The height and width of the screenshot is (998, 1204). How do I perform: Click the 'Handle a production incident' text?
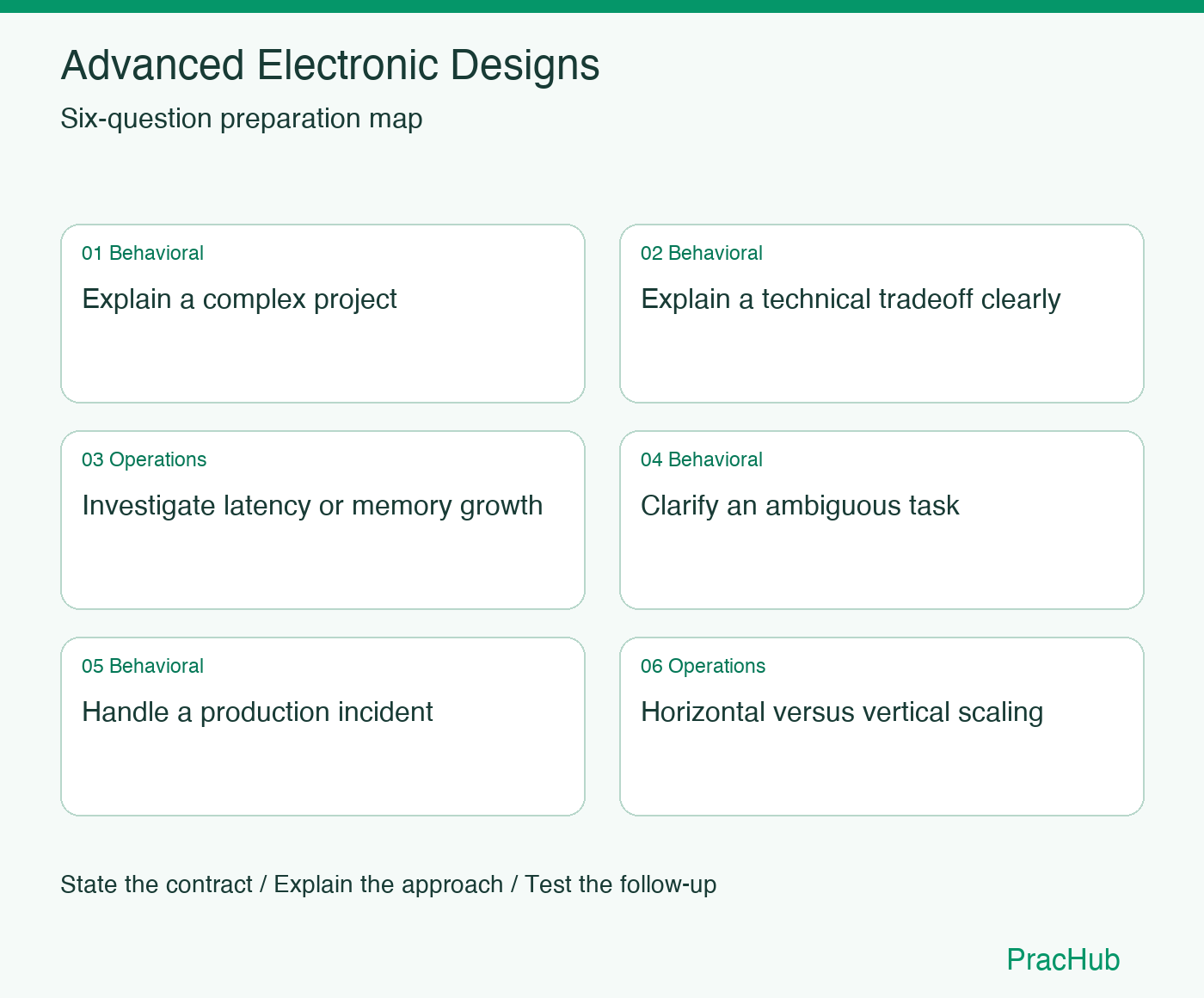(x=257, y=712)
